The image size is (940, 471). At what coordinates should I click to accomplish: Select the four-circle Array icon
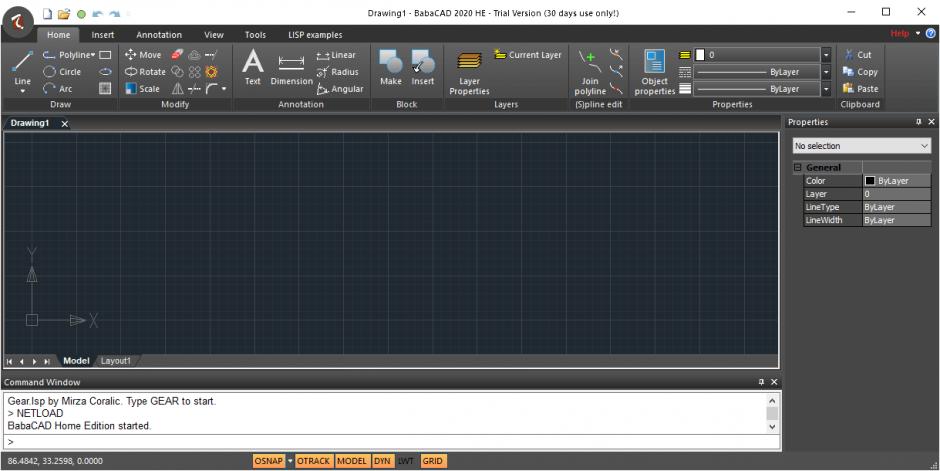point(194,71)
